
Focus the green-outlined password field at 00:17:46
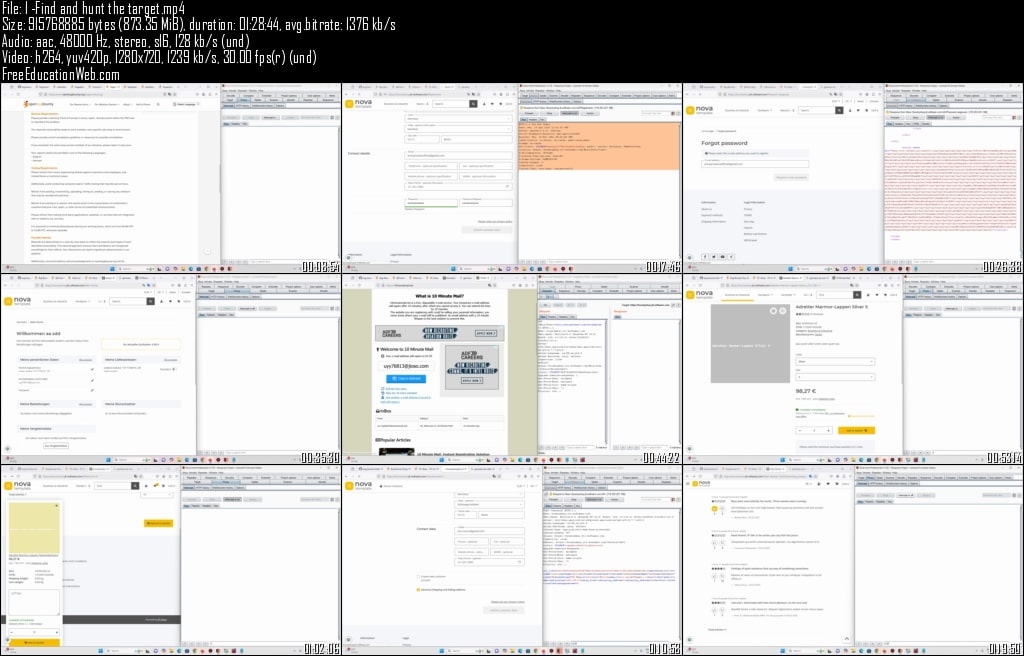(x=430, y=203)
